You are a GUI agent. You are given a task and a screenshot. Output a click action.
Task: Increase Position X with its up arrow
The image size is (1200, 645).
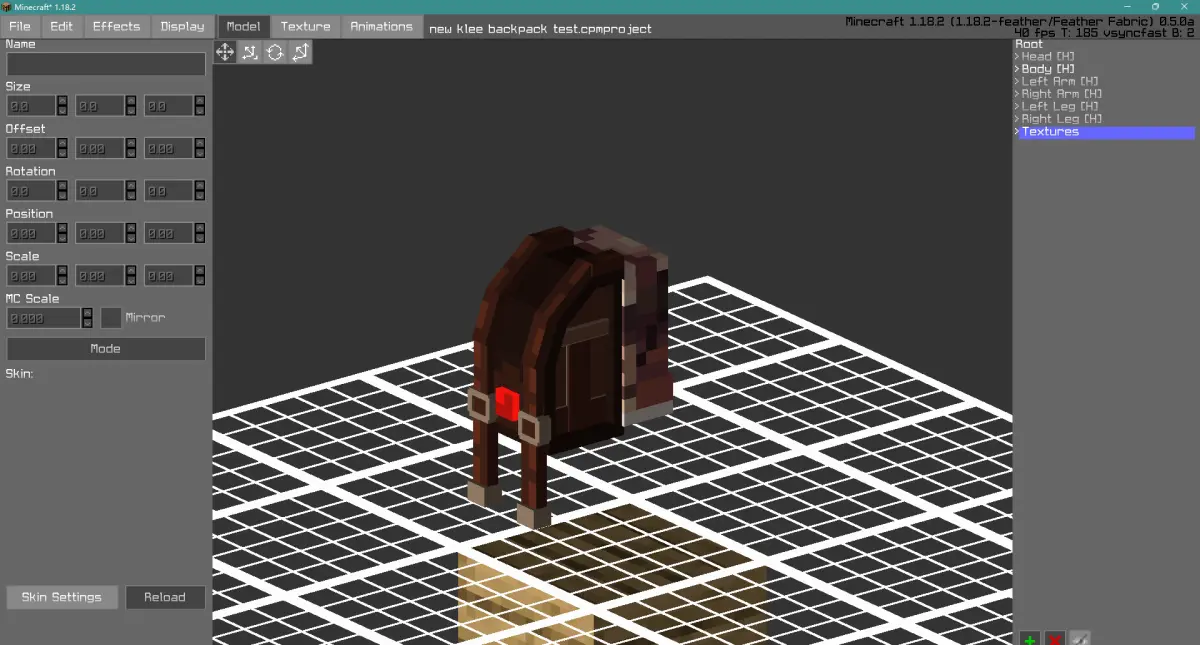62,228
